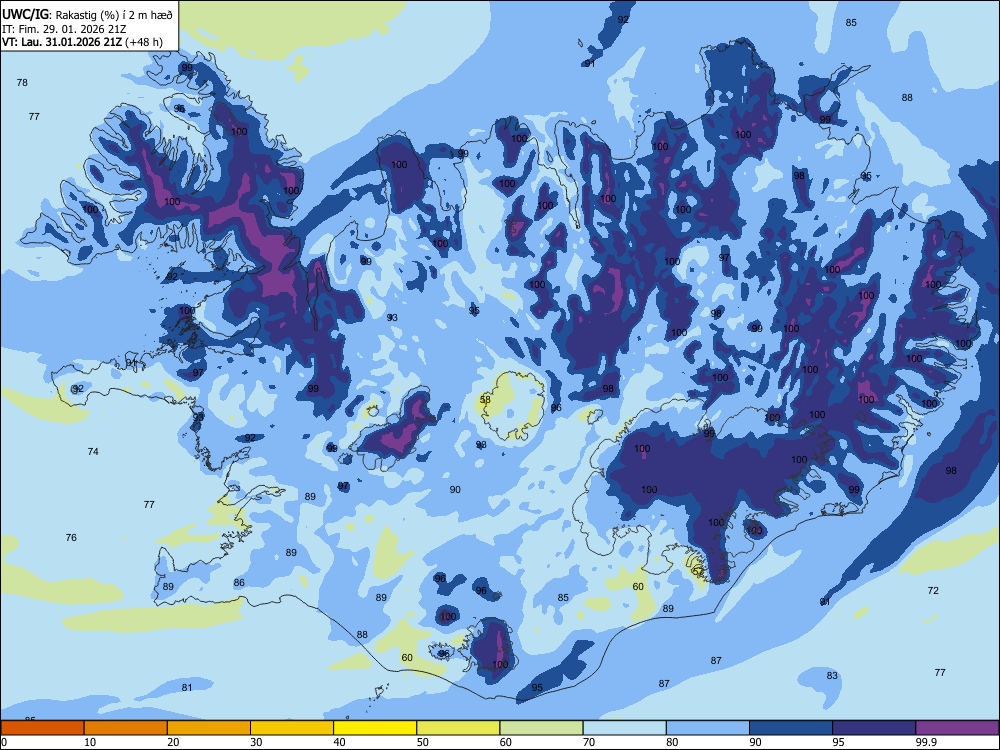Screen dimensions: 1000x750
Task: Click the humidity value '58' on the central glacier
Action: [485, 400]
